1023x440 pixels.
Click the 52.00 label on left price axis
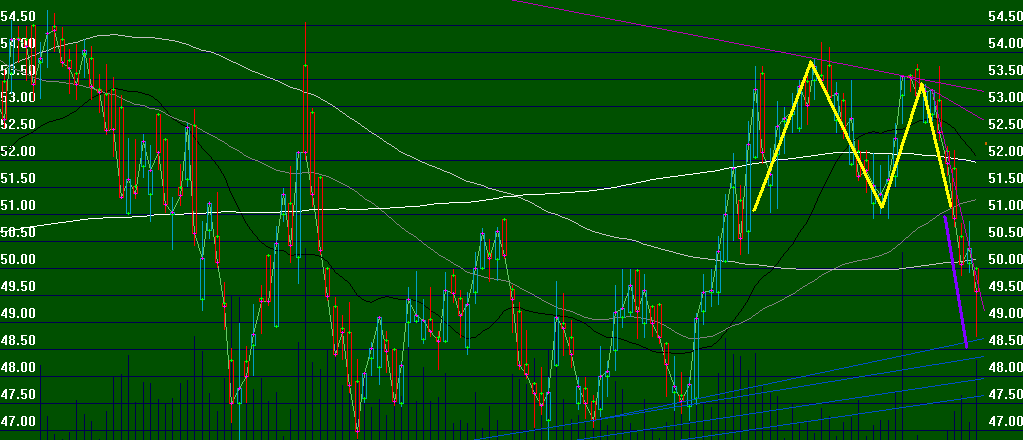coord(18,151)
